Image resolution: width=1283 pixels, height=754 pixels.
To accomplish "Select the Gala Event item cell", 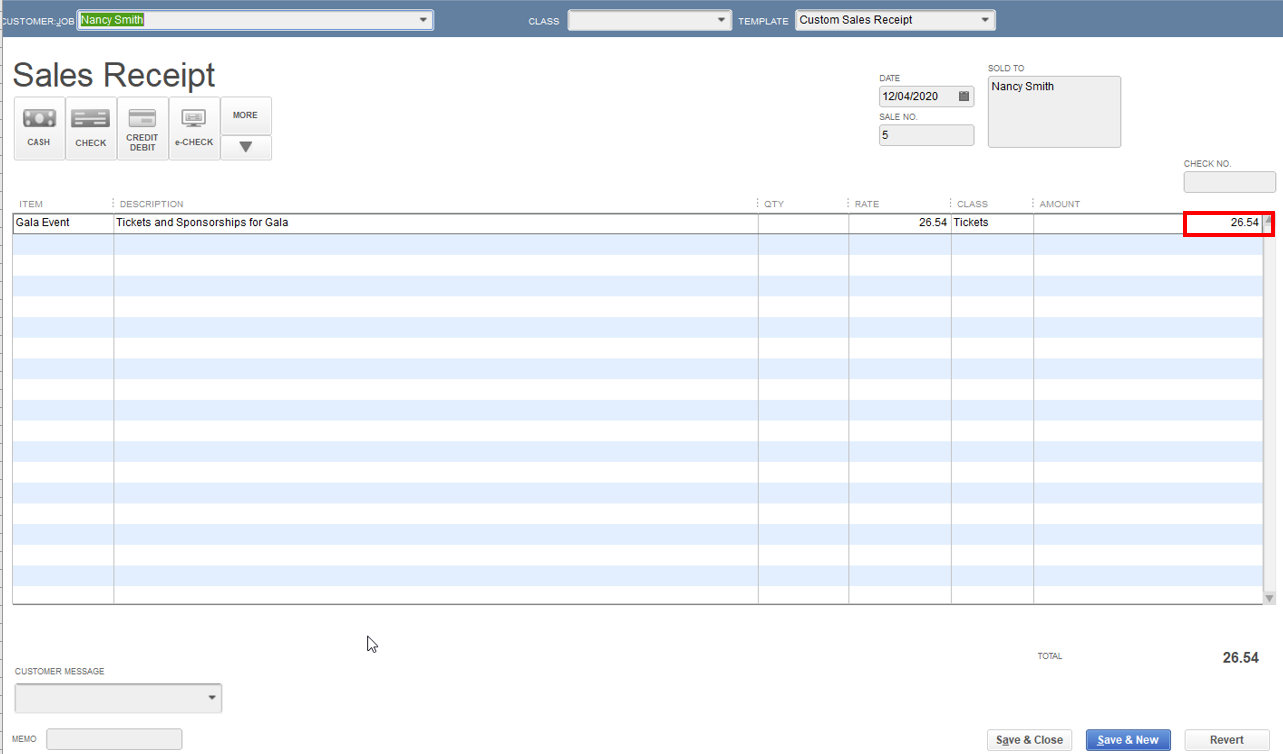I will (64, 223).
